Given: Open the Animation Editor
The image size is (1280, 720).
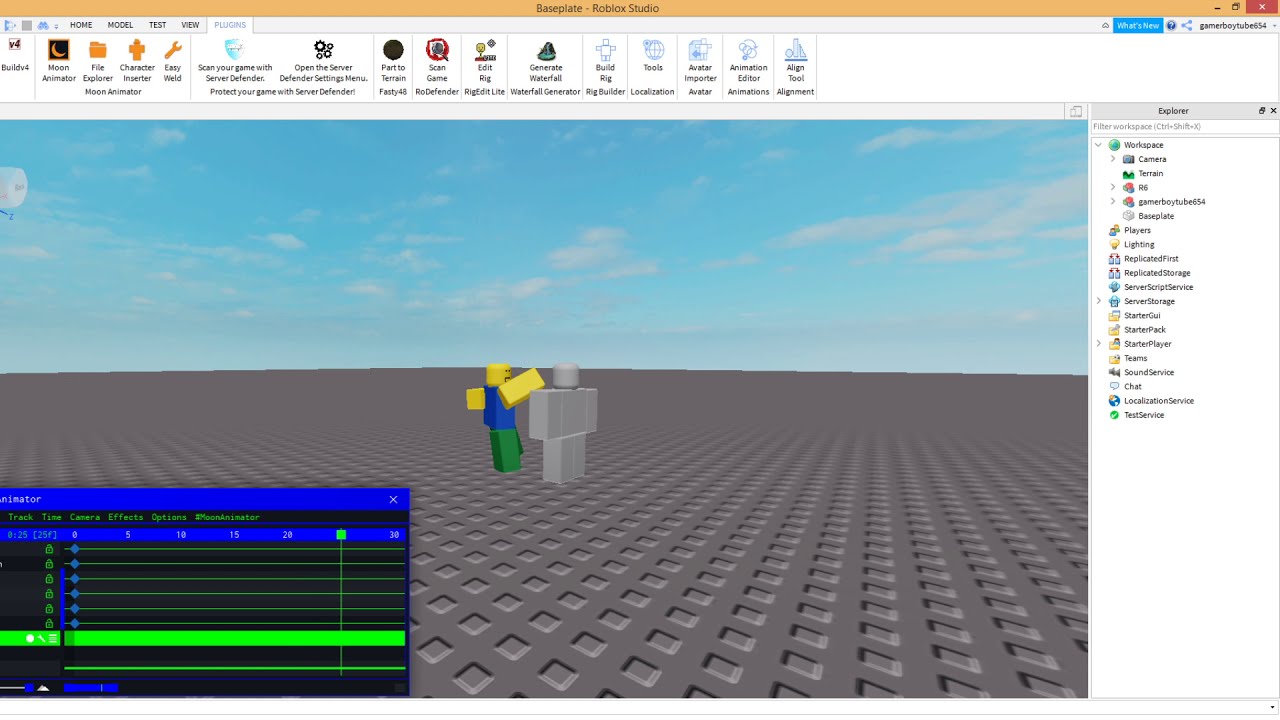Looking at the screenshot, I should (748, 61).
